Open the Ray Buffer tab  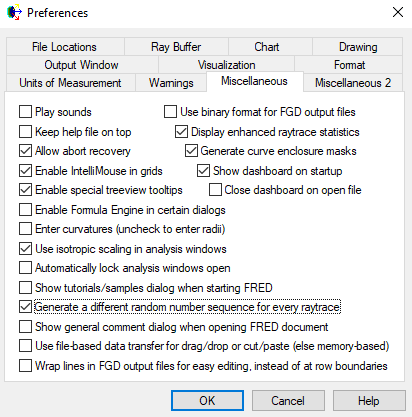(176, 47)
